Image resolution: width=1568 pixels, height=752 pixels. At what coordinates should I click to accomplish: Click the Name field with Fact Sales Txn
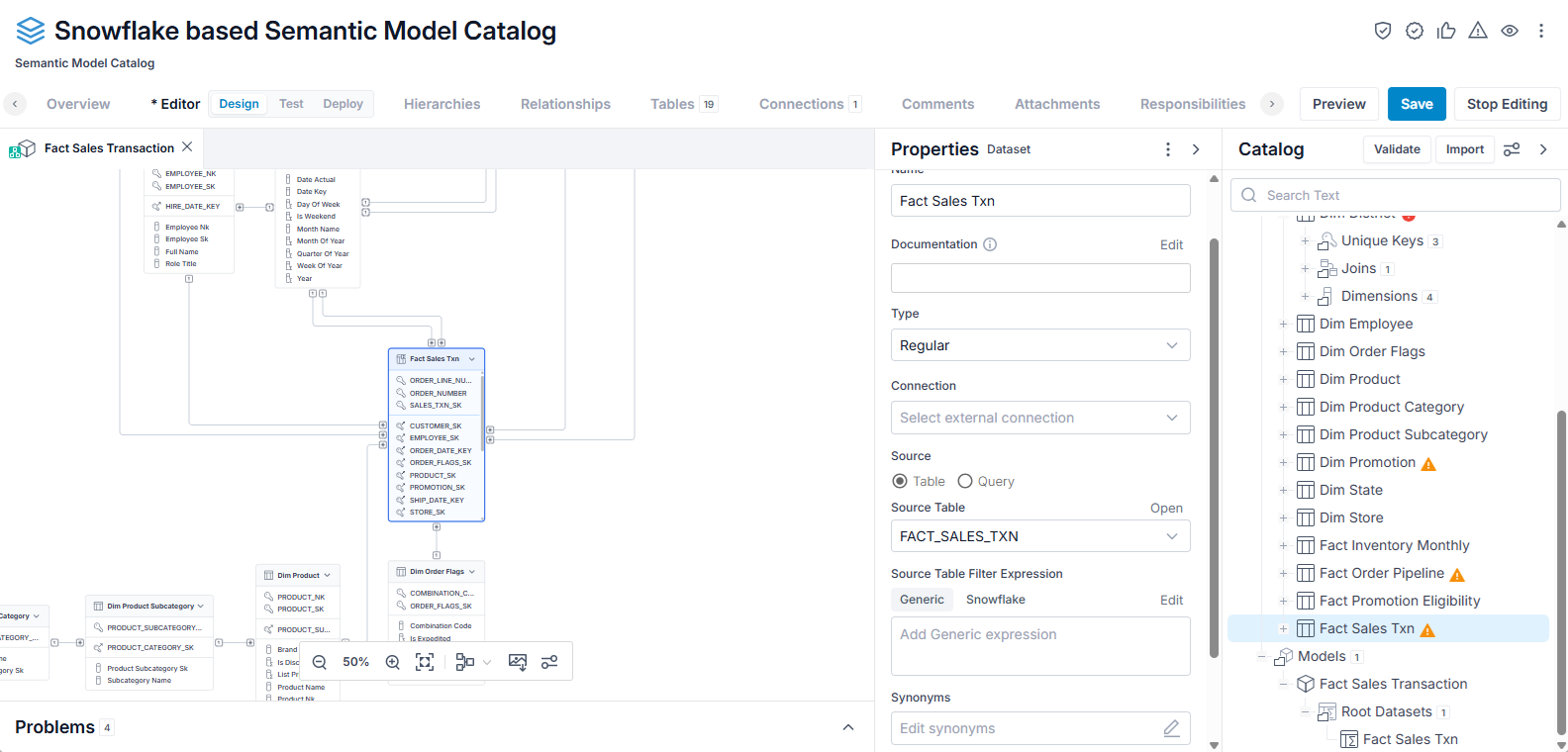click(x=1040, y=201)
